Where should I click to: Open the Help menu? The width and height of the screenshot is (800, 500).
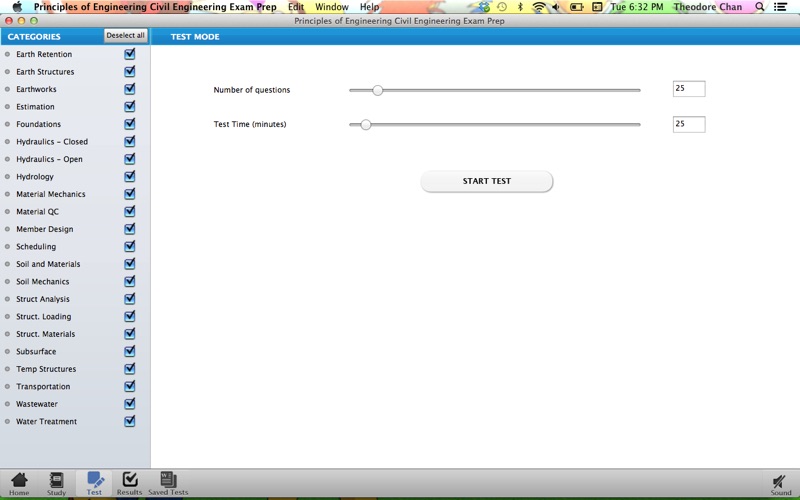(x=369, y=7)
